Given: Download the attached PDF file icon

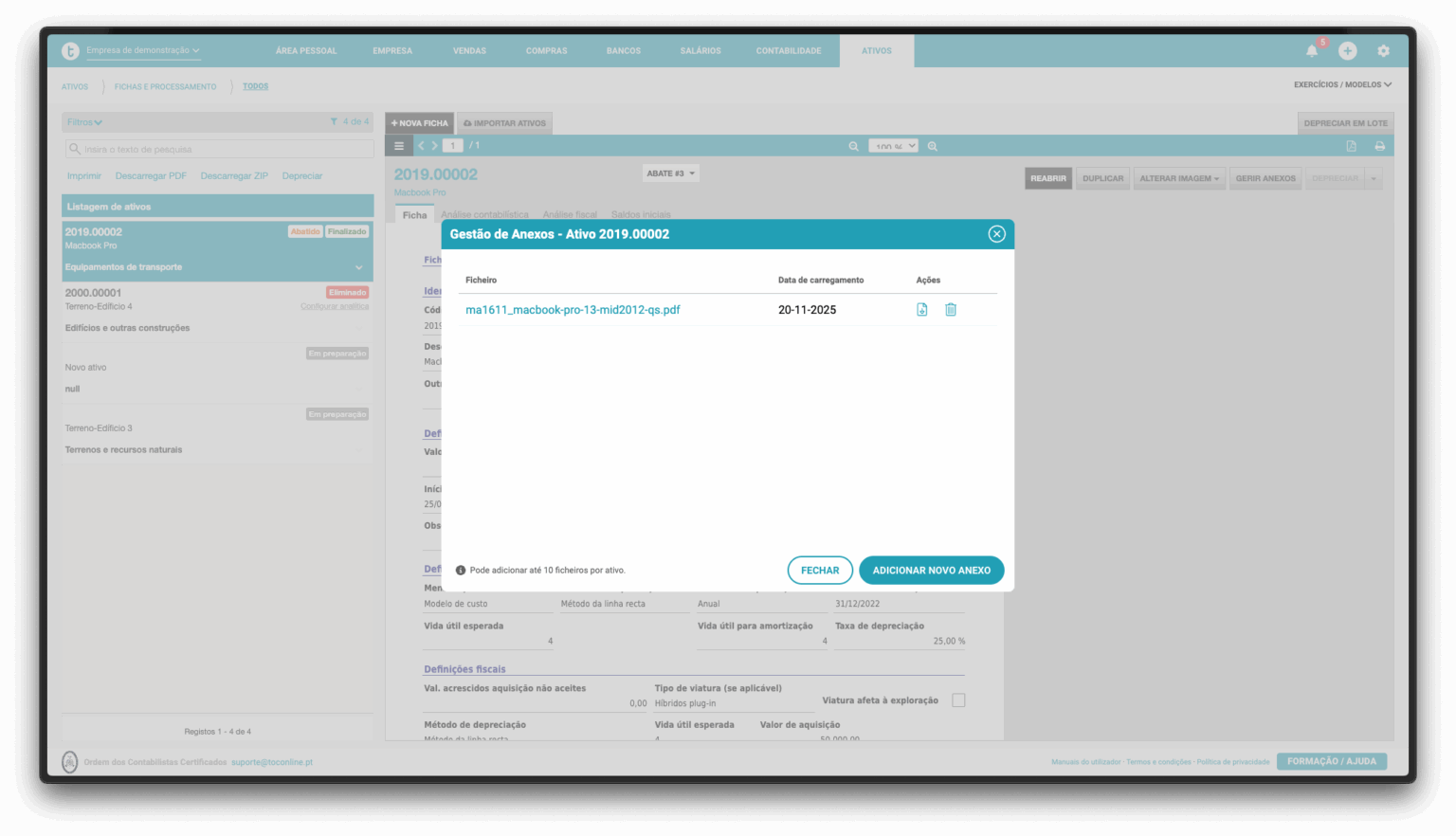Looking at the screenshot, I should pyautogui.click(x=921, y=310).
